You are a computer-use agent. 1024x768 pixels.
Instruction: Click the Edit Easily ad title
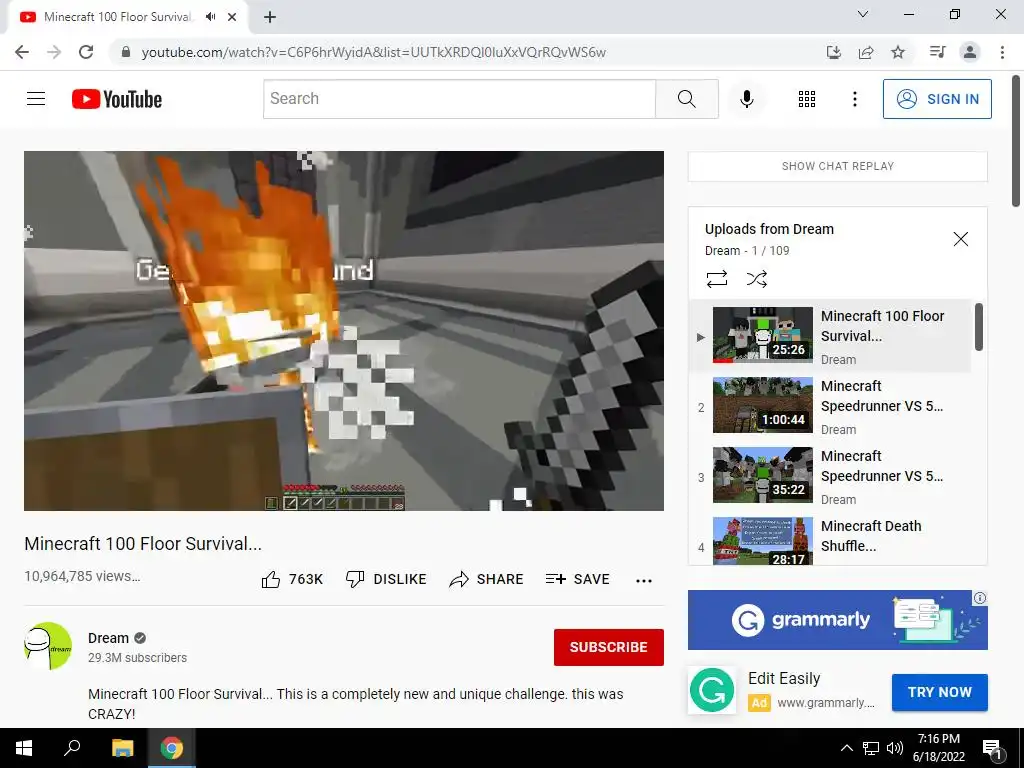click(x=784, y=679)
